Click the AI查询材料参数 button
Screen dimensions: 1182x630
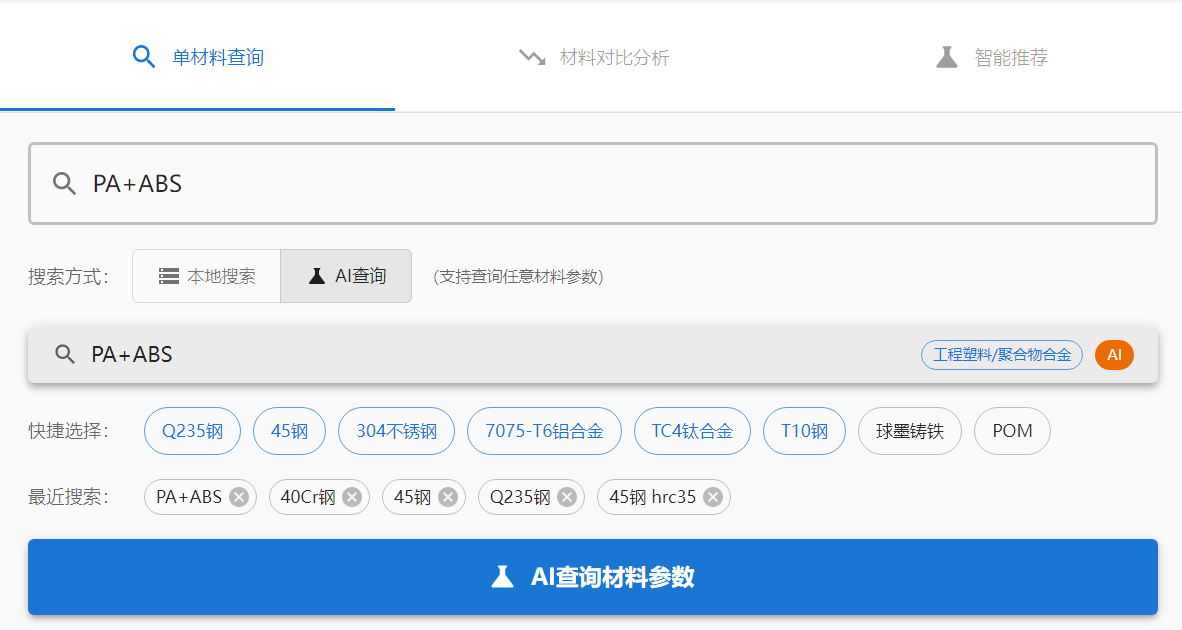[593, 577]
